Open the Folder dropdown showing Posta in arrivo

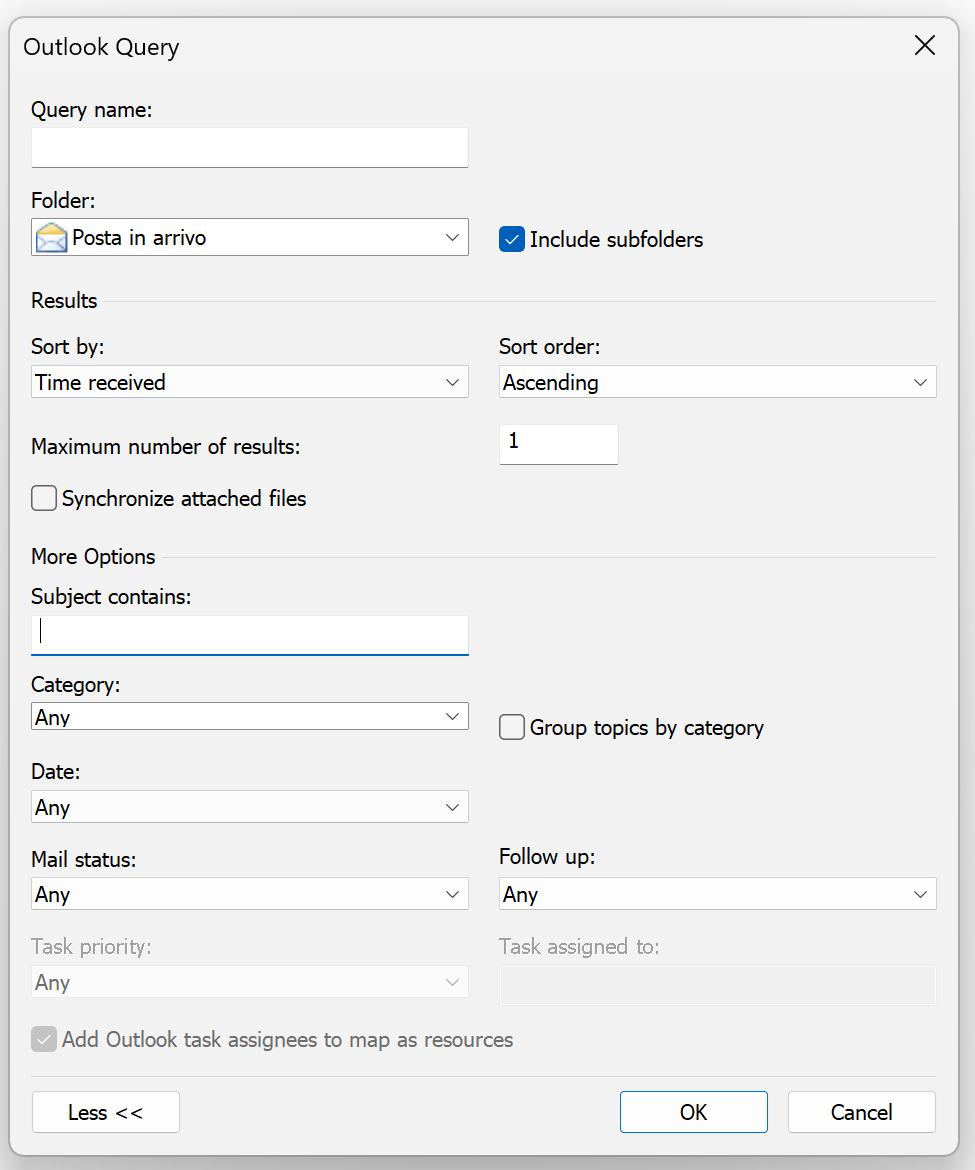[250, 238]
